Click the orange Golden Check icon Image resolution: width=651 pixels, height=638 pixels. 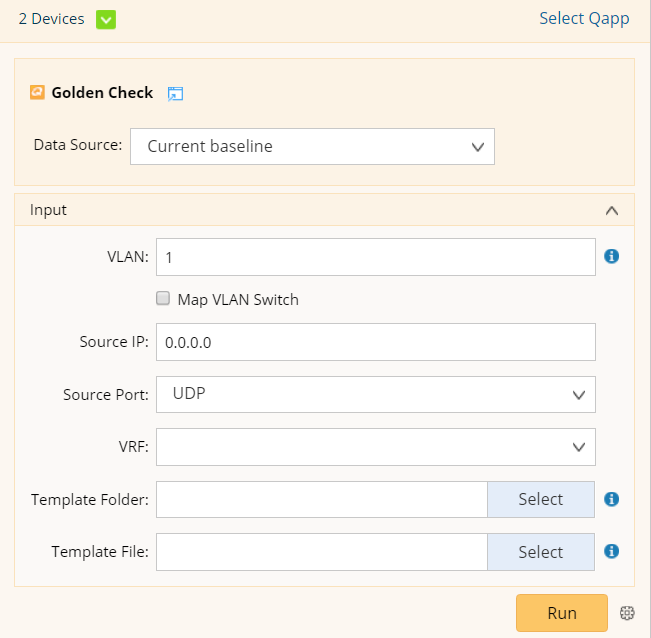[37, 92]
